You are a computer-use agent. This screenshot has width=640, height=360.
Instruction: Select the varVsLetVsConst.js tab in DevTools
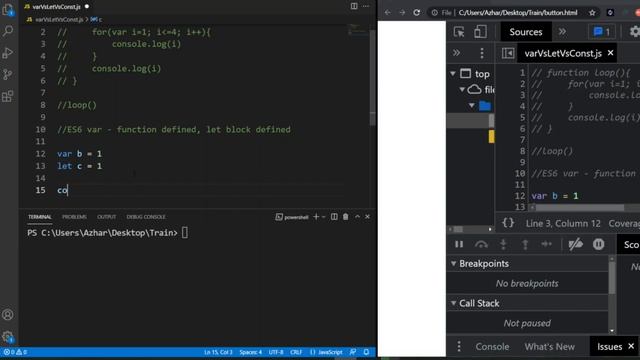(563, 53)
